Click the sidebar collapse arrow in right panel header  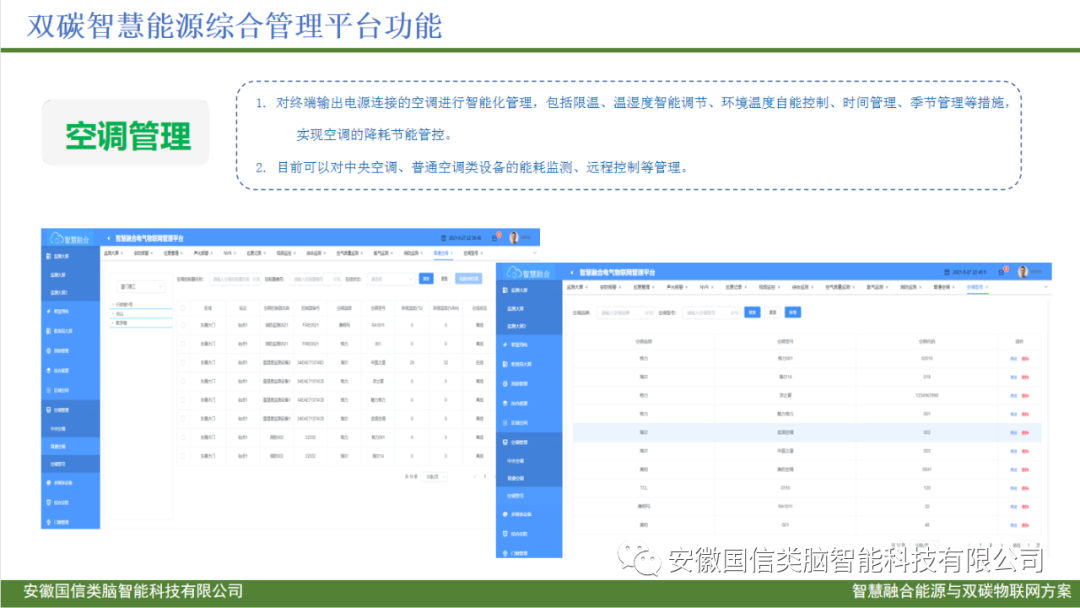(x=572, y=272)
